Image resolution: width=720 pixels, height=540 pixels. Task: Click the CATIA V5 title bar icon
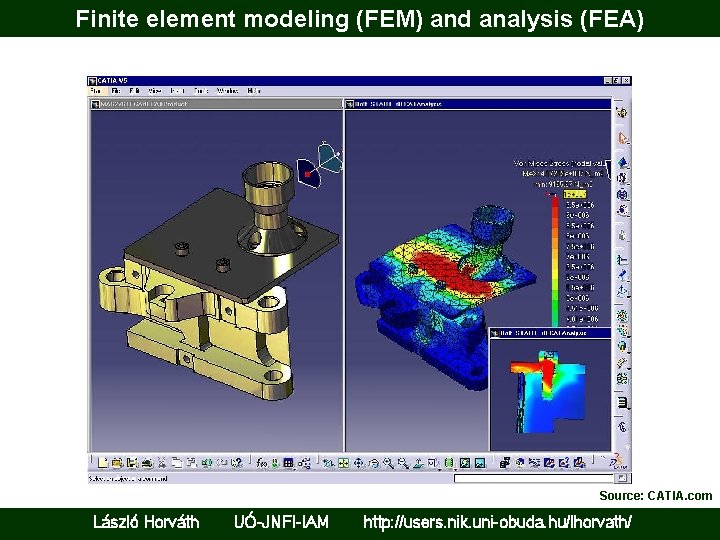pos(92,81)
